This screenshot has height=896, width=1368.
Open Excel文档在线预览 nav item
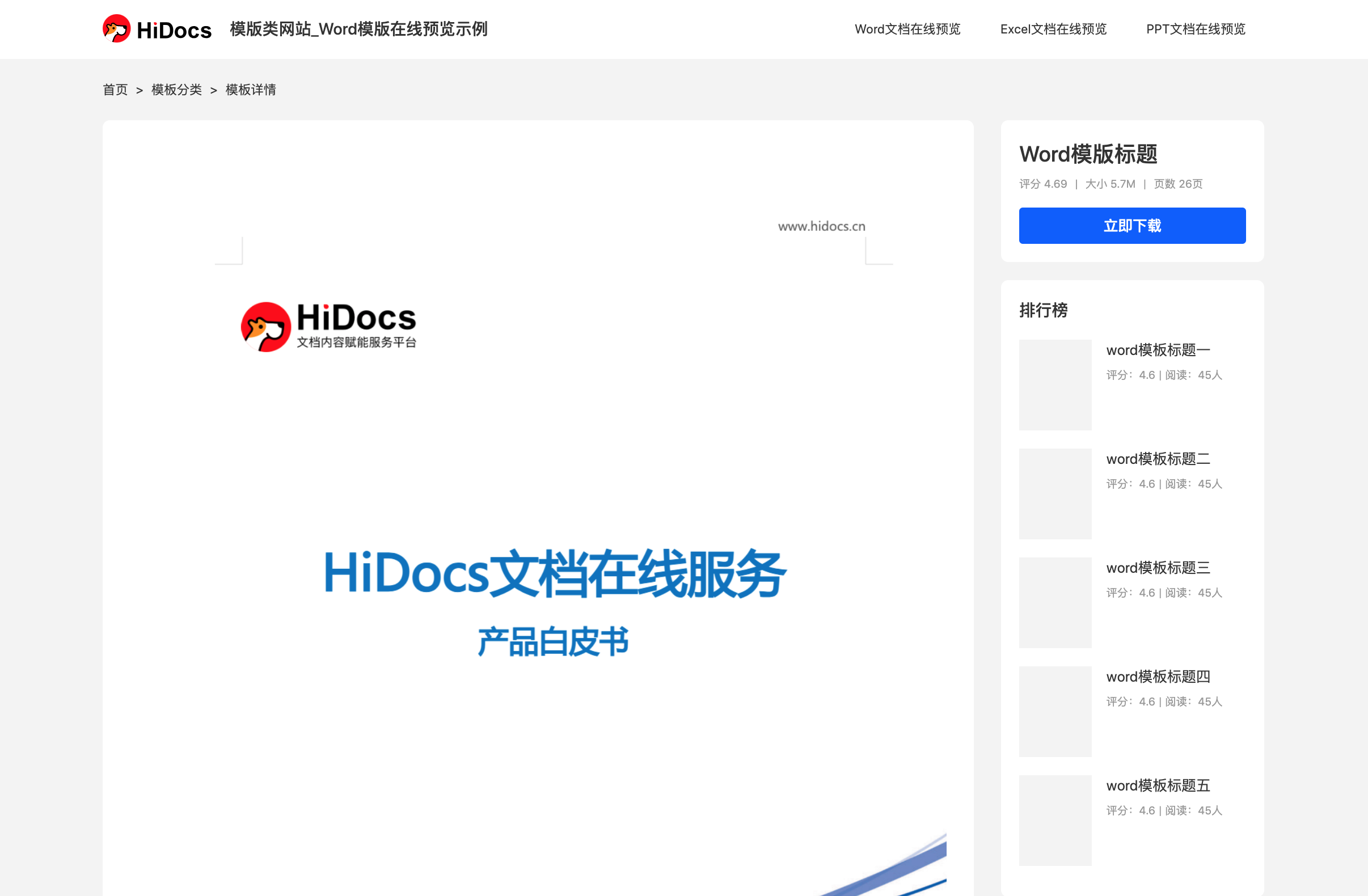(1053, 29)
